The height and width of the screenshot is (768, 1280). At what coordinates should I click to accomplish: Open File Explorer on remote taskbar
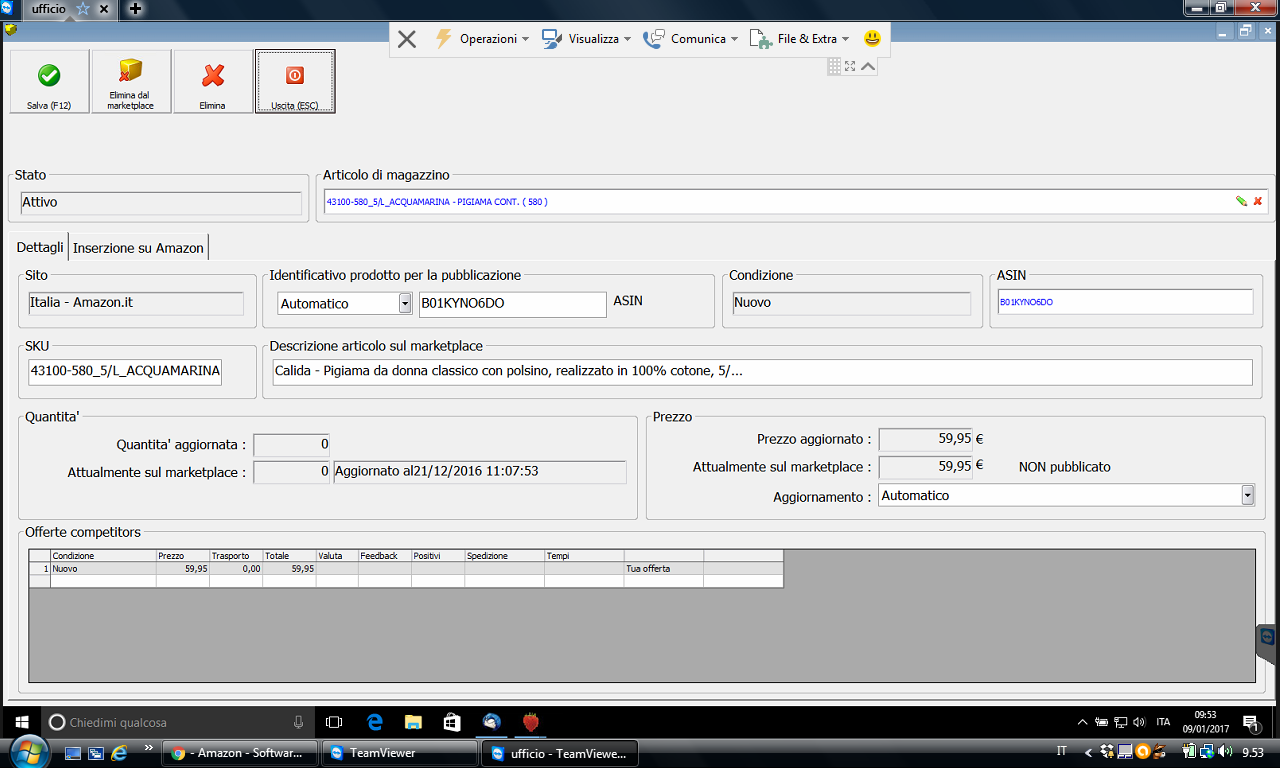pyautogui.click(x=413, y=722)
